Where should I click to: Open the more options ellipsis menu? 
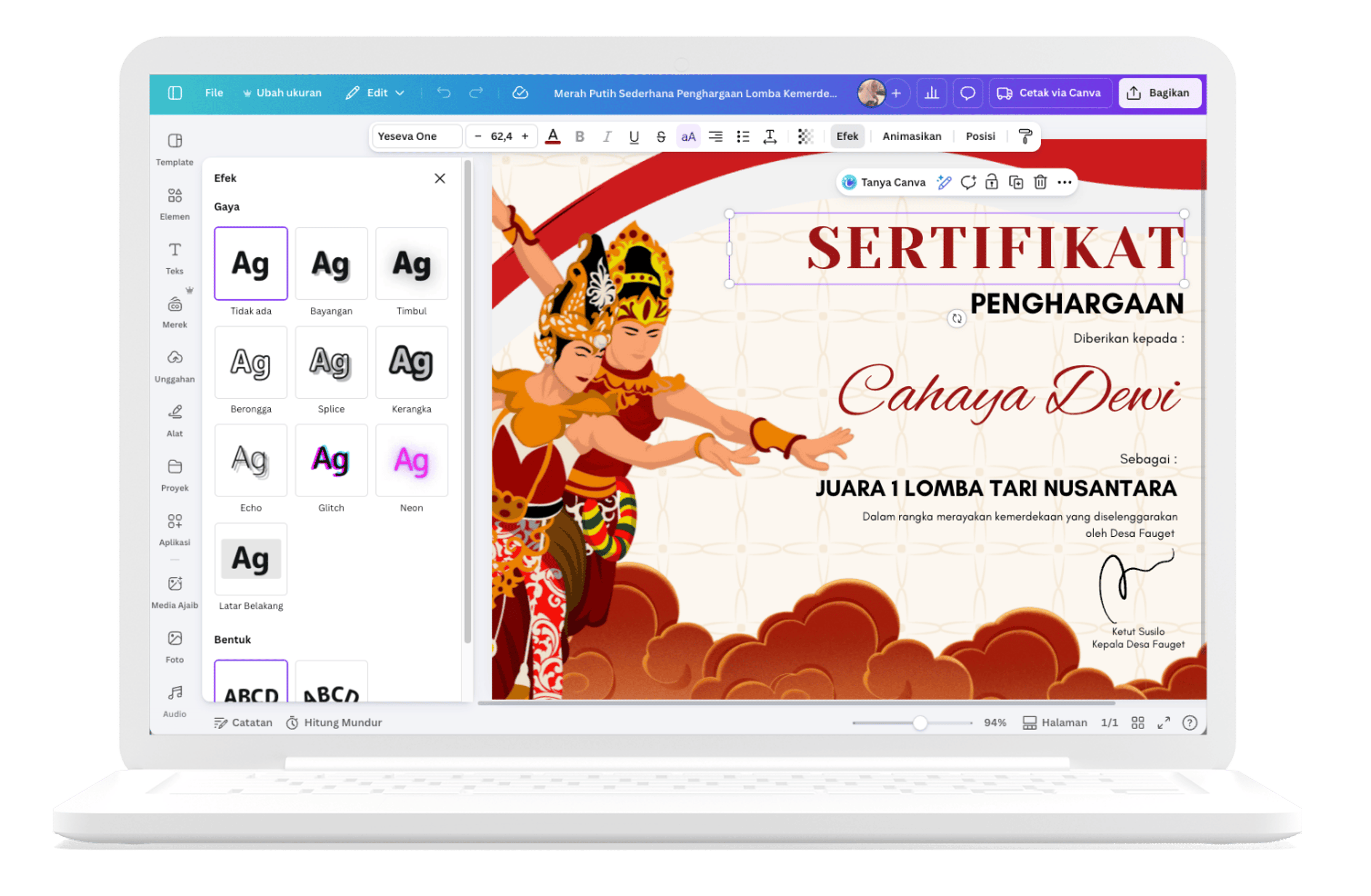coord(1064,182)
